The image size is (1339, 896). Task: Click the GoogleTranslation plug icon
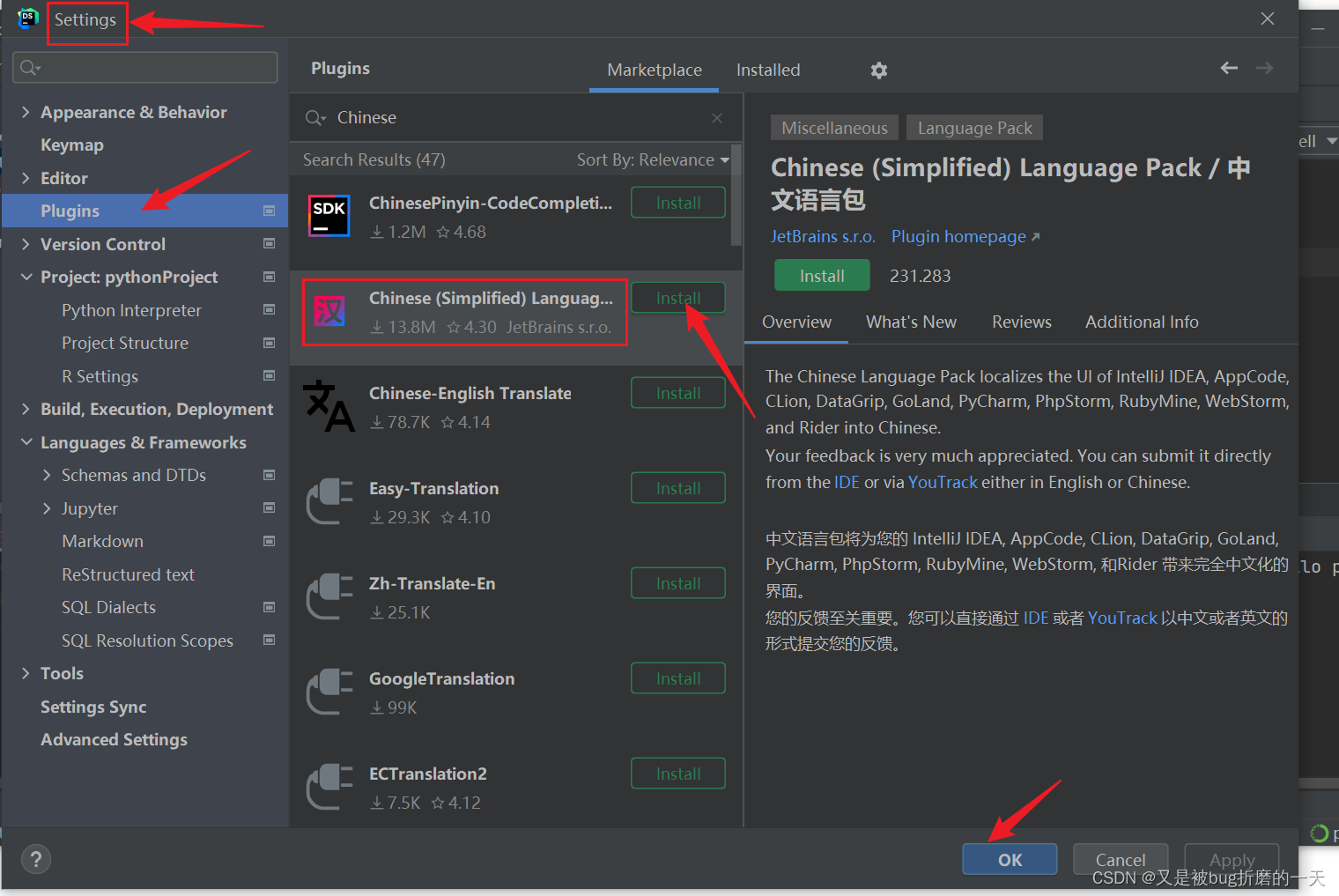pos(329,691)
